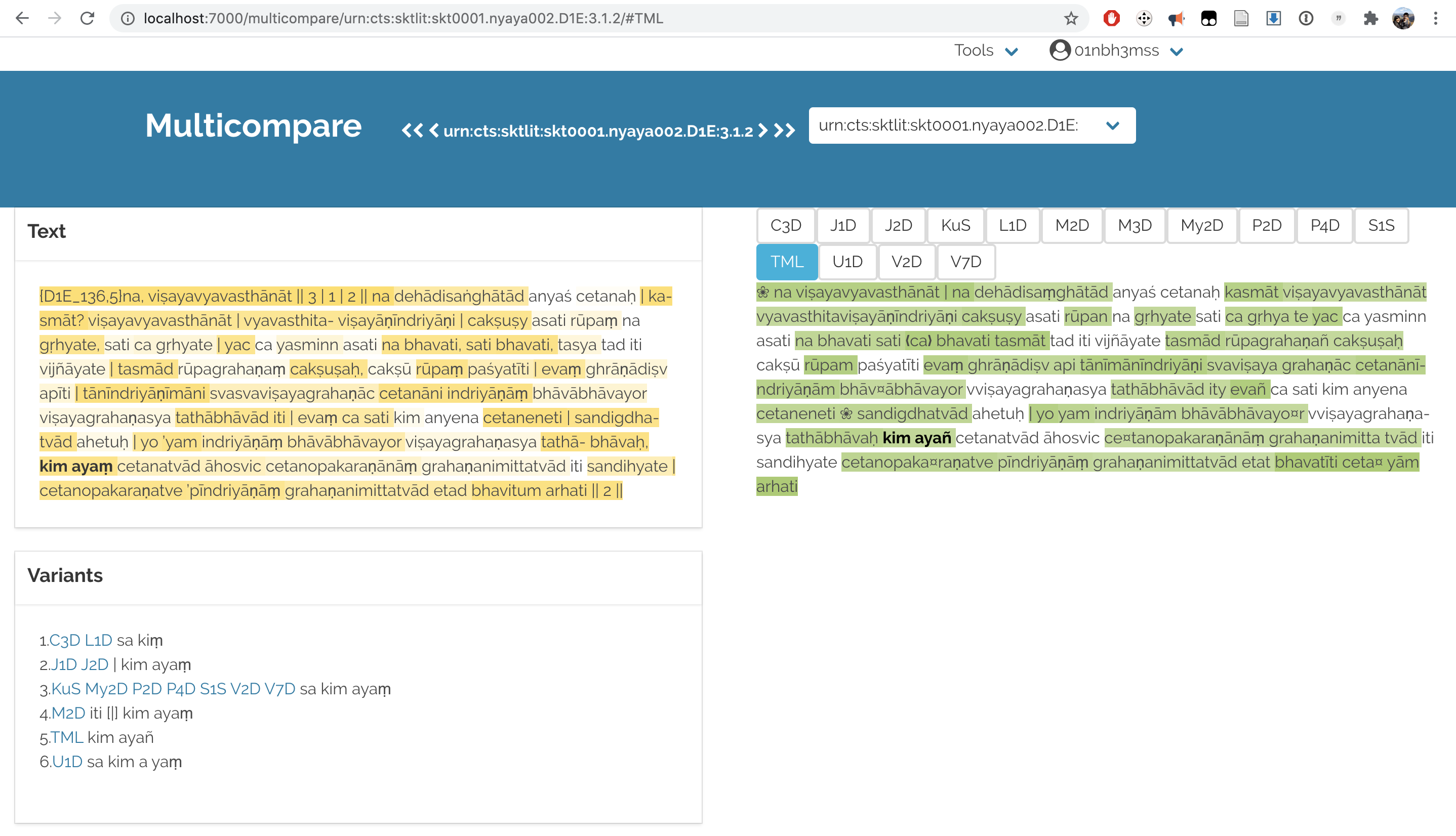This screenshot has width=1456, height=836.
Task: Click the bold 'kim ayaṃ' highlighted word in Text
Action: 76,466
